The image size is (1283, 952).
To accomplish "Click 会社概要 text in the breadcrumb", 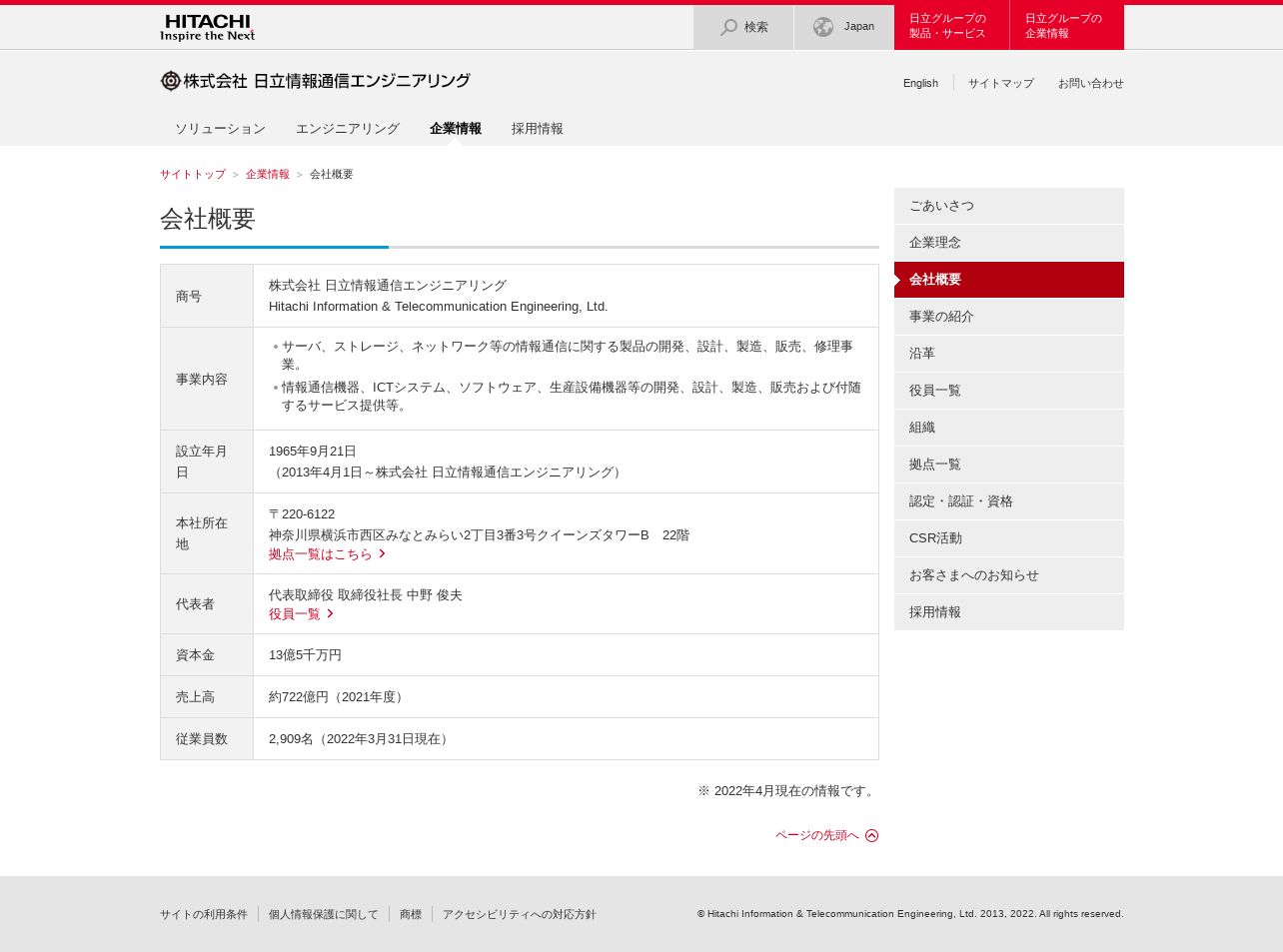I will (x=332, y=174).
